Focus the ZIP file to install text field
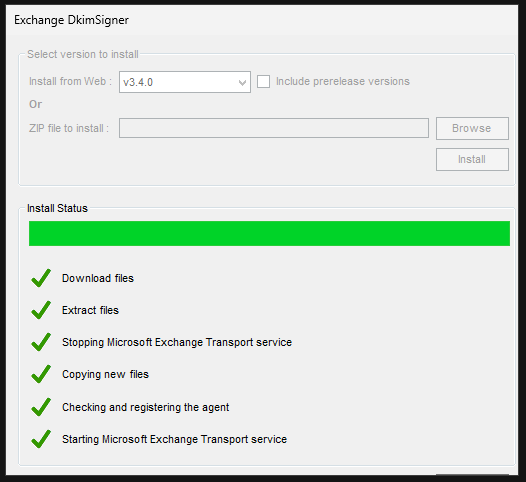526x482 pixels. (x=274, y=128)
